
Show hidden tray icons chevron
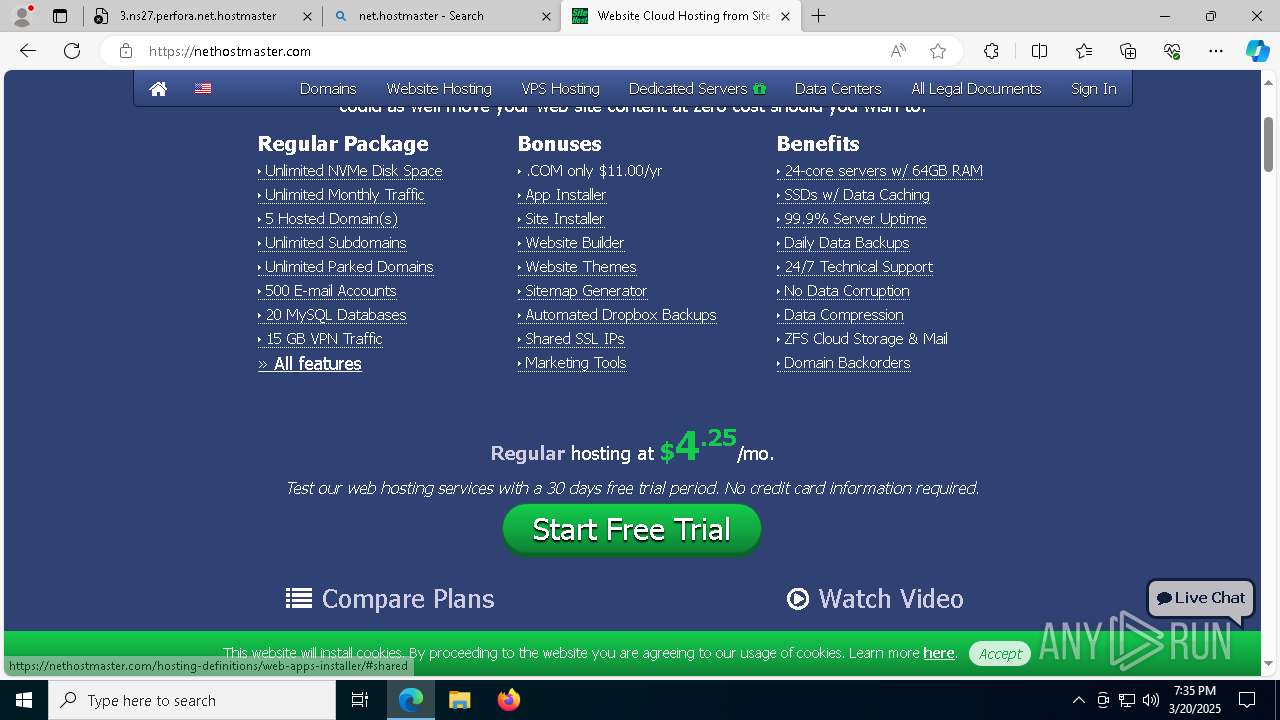(1078, 700)
